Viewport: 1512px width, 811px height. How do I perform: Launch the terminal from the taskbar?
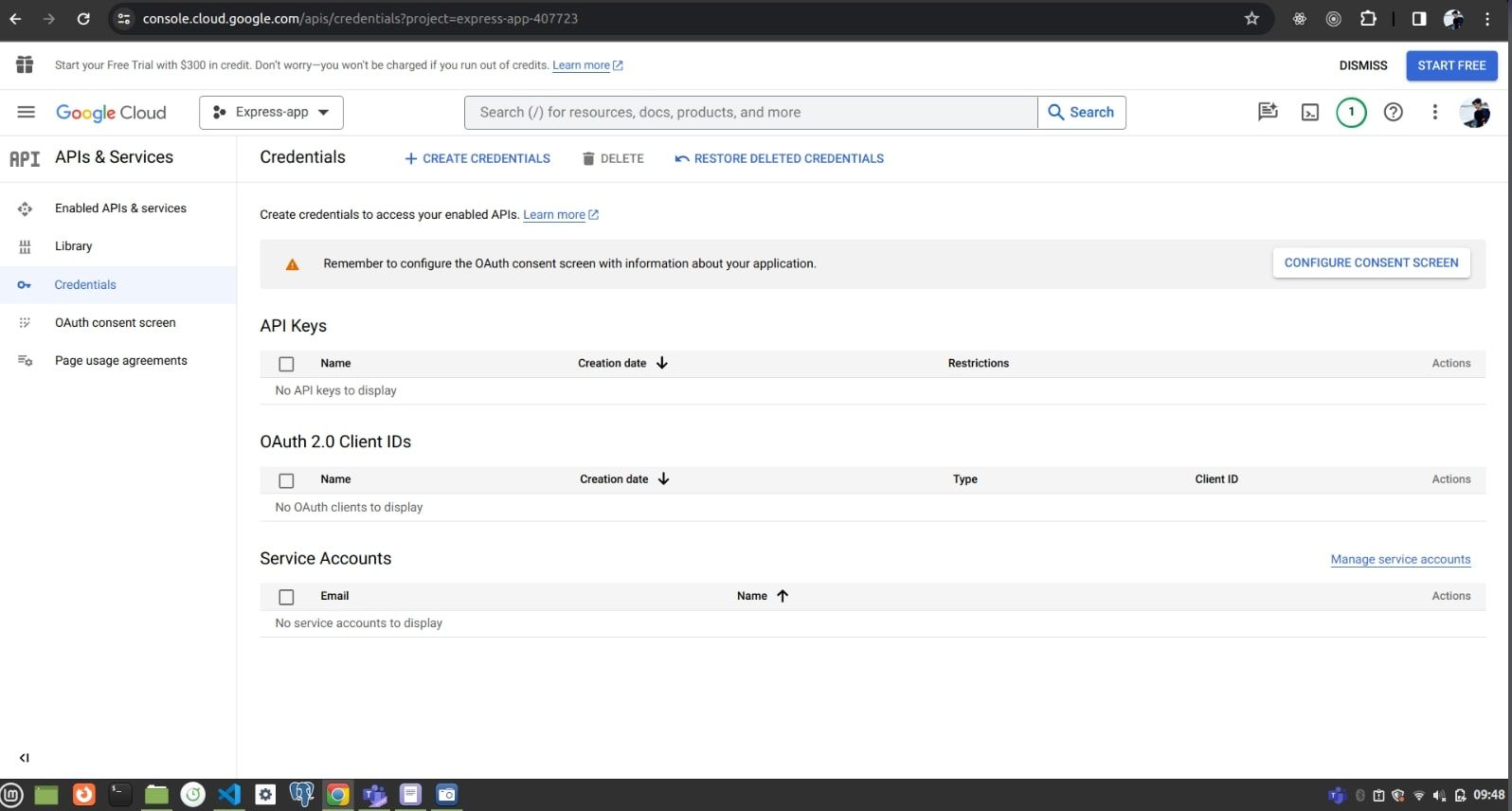tap(120, 794)
